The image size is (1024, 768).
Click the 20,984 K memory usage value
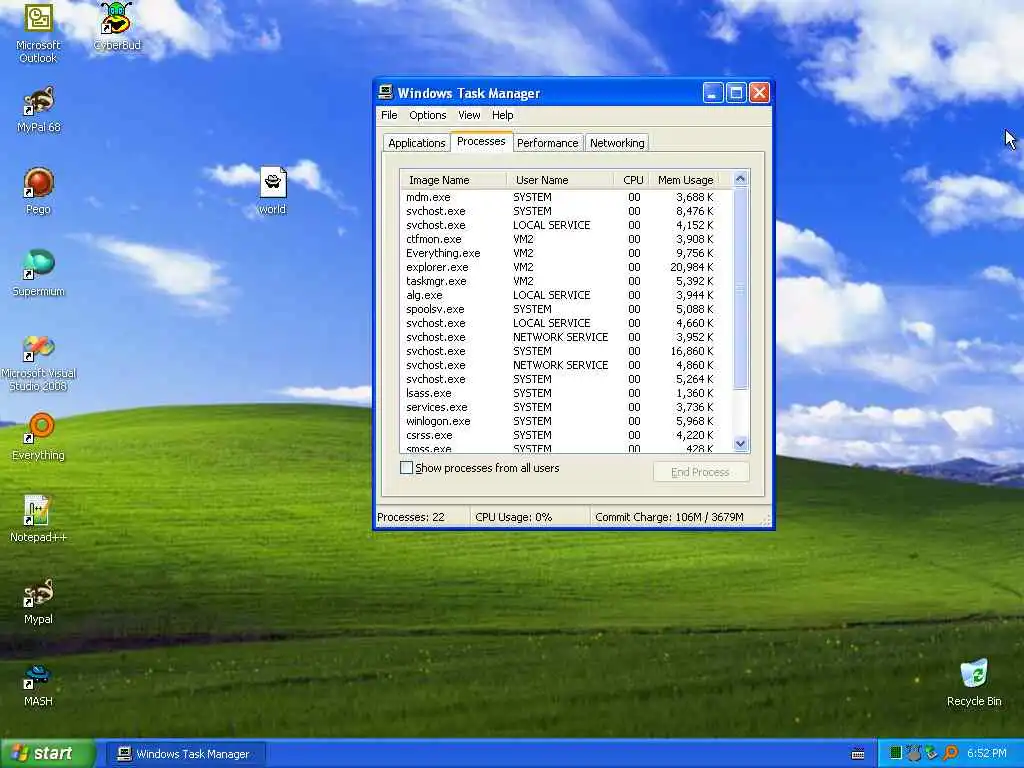point(692,267)
